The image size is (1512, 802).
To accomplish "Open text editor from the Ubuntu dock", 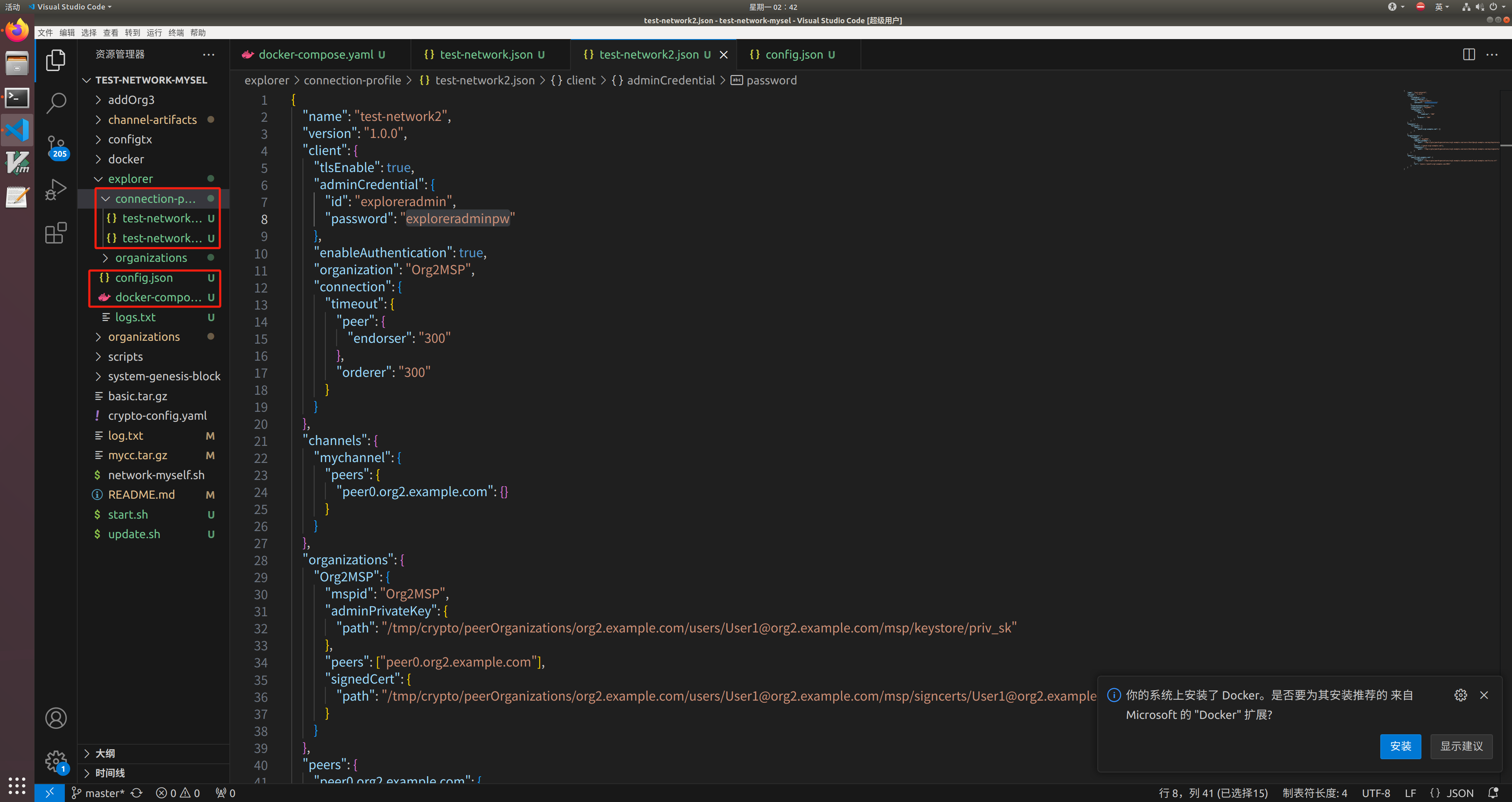I will pyautogui.click(x=17, y=197).
